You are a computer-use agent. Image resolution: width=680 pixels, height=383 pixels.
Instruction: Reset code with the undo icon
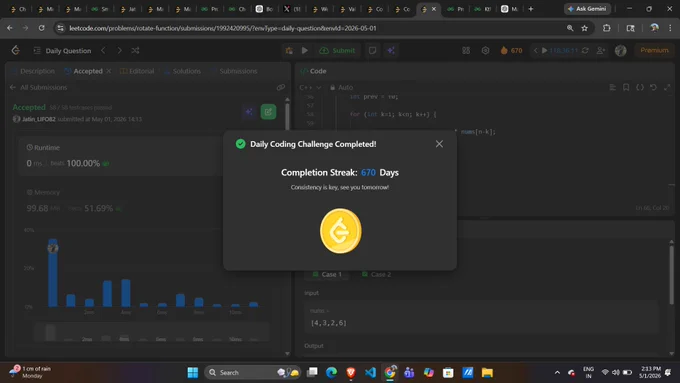click(653, 87)
